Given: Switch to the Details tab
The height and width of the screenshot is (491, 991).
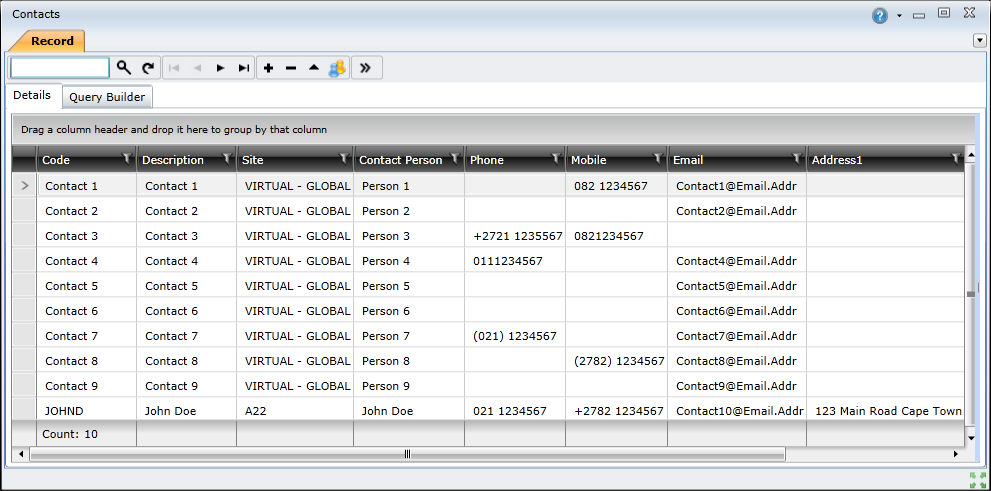Looking at the screenshot, I should click(32, 95).
